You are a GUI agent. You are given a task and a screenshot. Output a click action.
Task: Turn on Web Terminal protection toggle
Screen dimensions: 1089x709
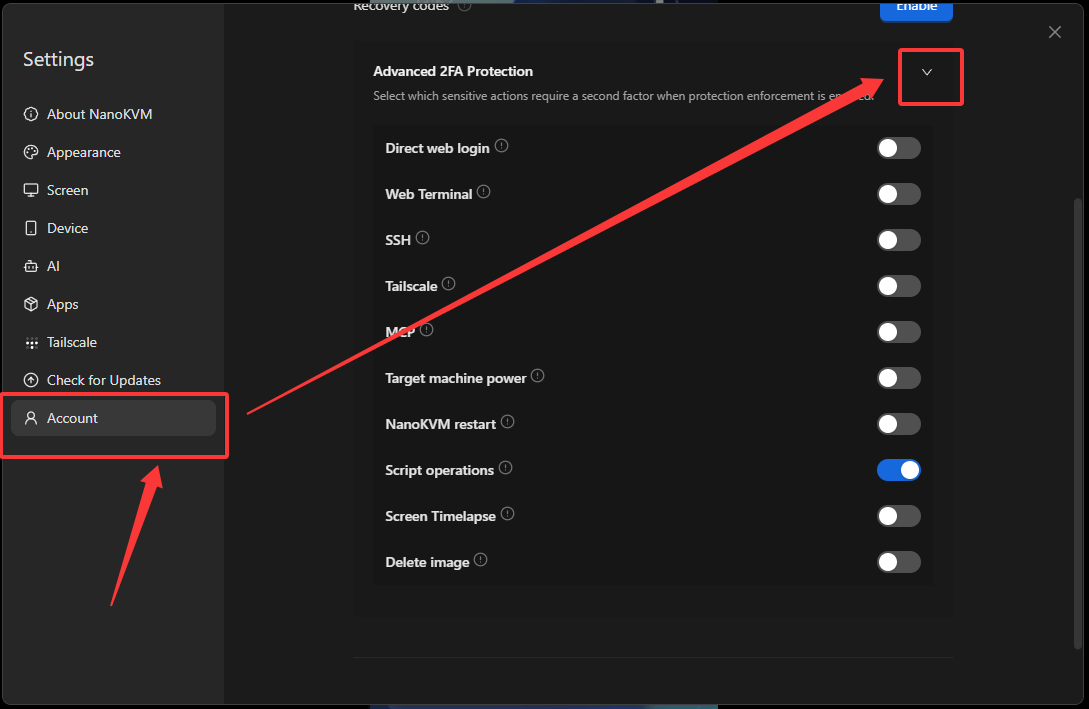coord(899,194)
